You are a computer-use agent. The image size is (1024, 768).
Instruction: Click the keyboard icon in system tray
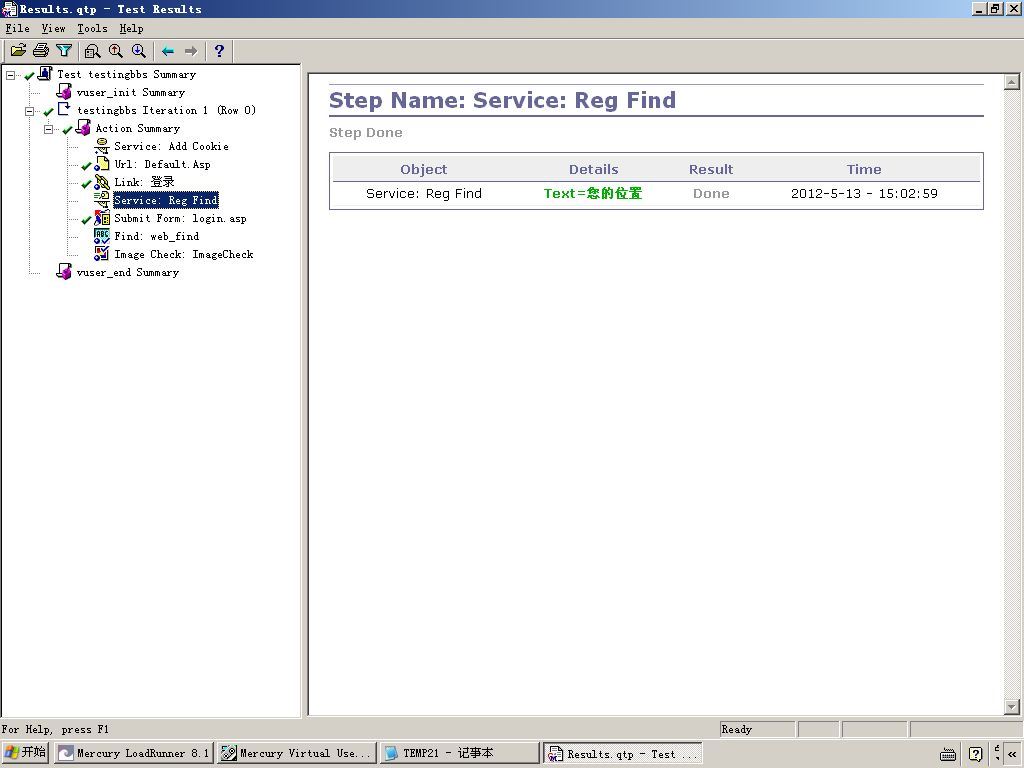click(x=948, y=754)
